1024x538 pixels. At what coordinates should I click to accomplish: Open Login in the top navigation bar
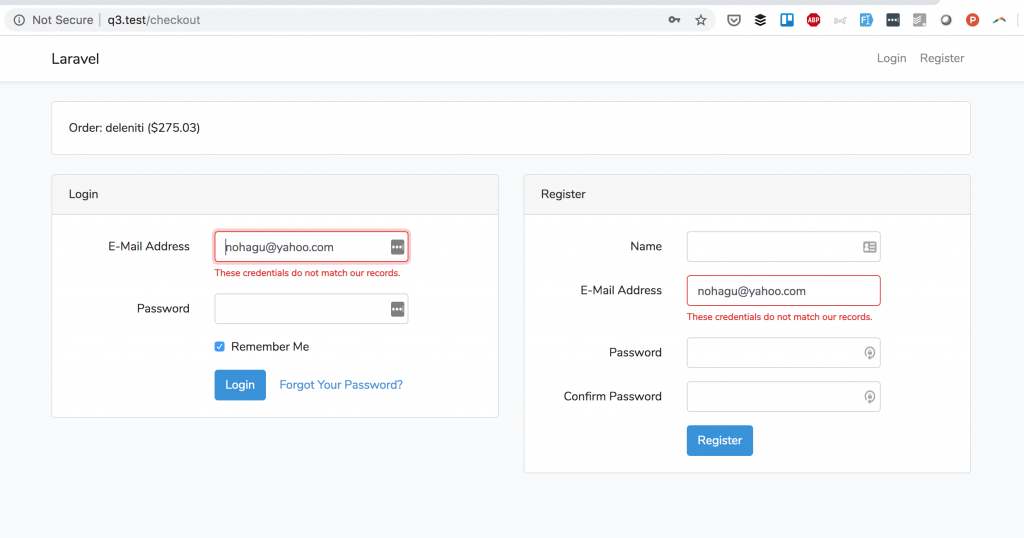(891, 58)
